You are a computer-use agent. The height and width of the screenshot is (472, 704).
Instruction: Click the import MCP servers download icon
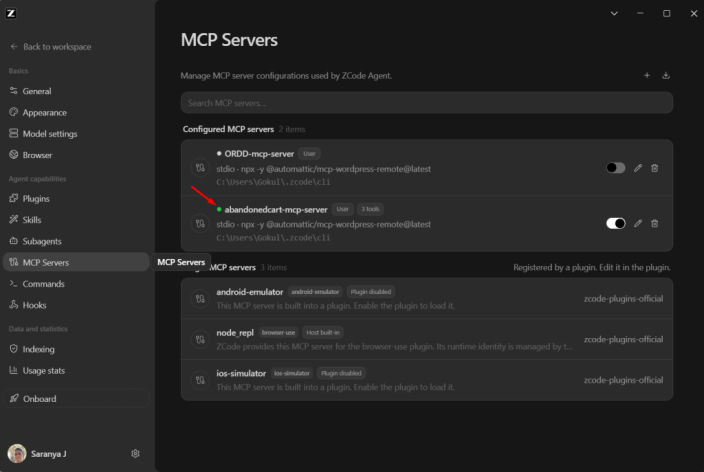pyautogui.click(x=666, y=75)
